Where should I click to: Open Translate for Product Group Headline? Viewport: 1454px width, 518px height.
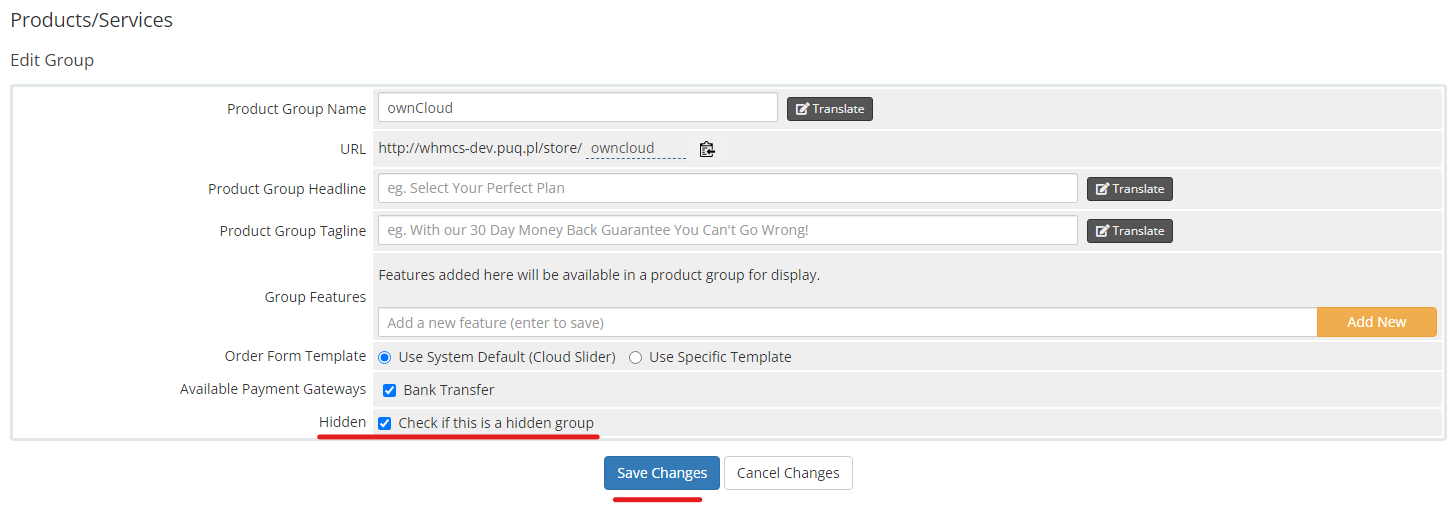tap(1130, 189)
